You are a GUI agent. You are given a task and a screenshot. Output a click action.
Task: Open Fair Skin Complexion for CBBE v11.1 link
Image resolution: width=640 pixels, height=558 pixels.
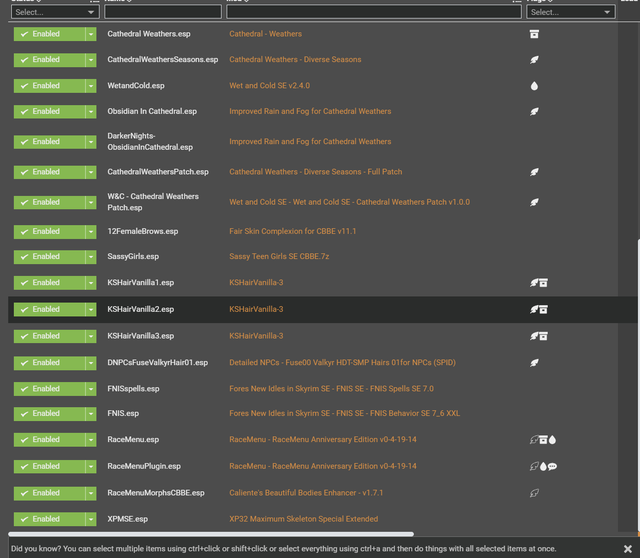(293, 231)
